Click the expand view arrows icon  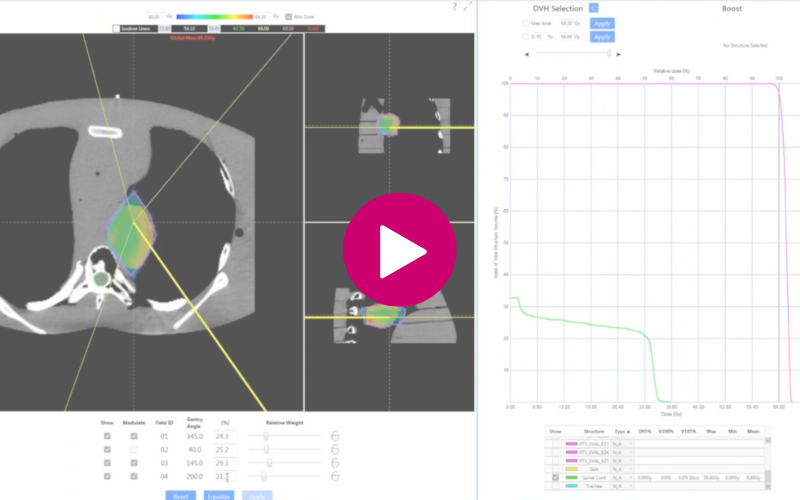[468, 6]
